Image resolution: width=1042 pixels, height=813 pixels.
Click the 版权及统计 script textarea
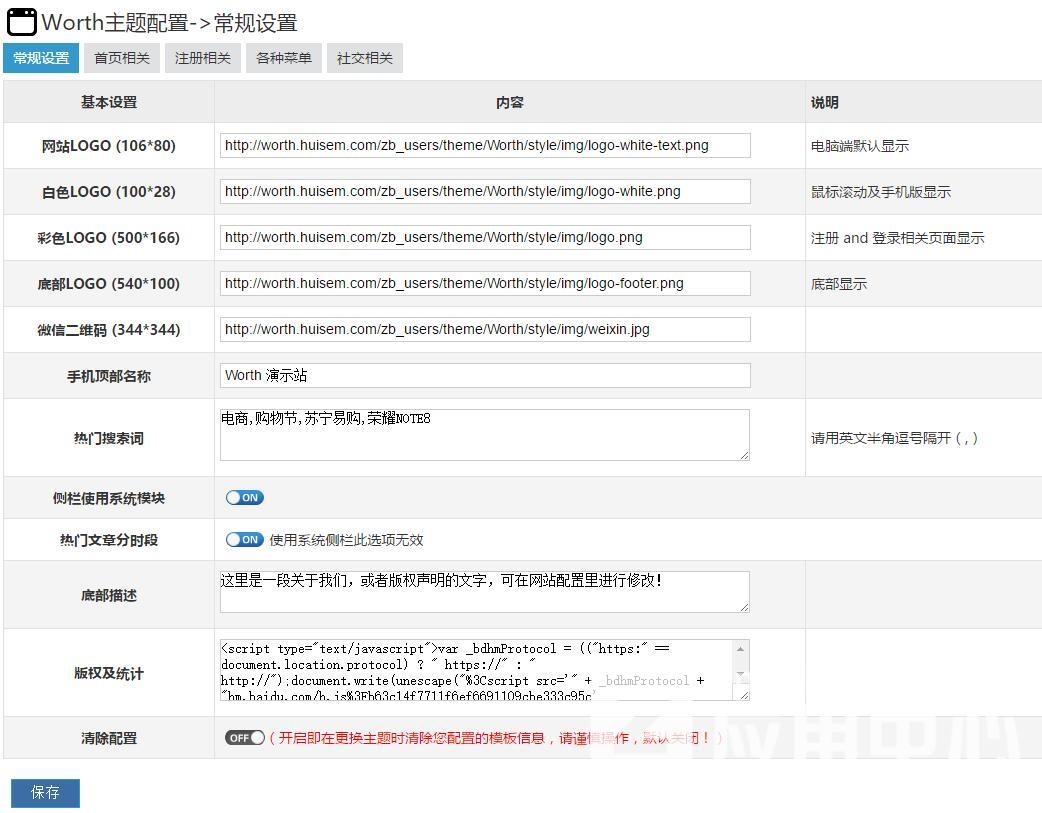click(x=477, y=670)
